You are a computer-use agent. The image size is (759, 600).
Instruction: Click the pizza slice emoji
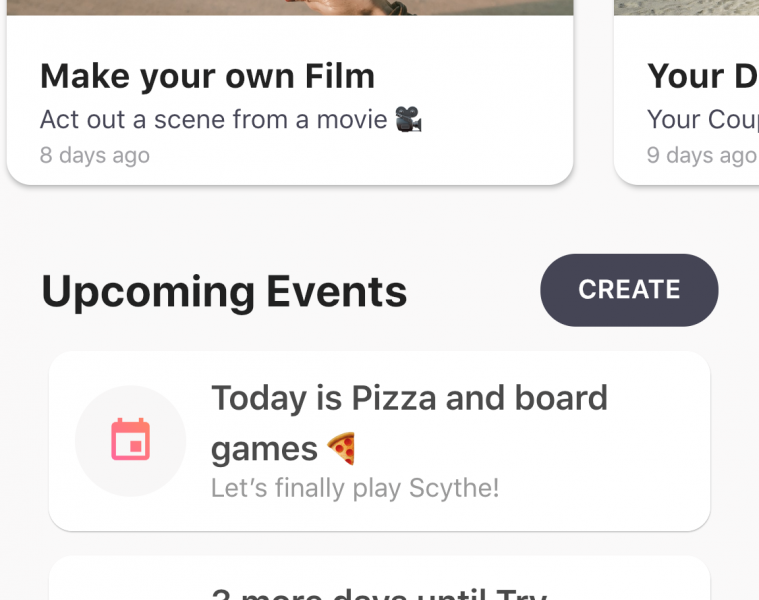point(342,449)
